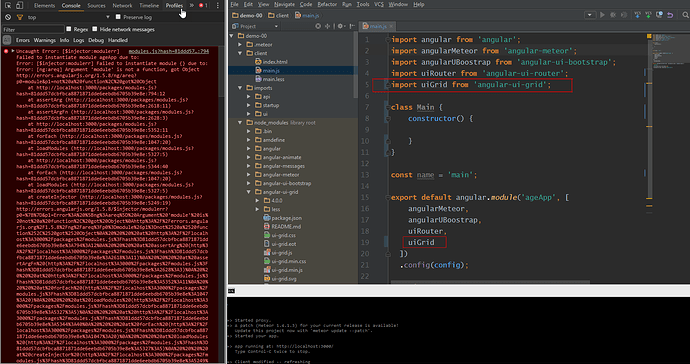
Task: Open modules.js source link in console error
Action: [x=169, y=51]
